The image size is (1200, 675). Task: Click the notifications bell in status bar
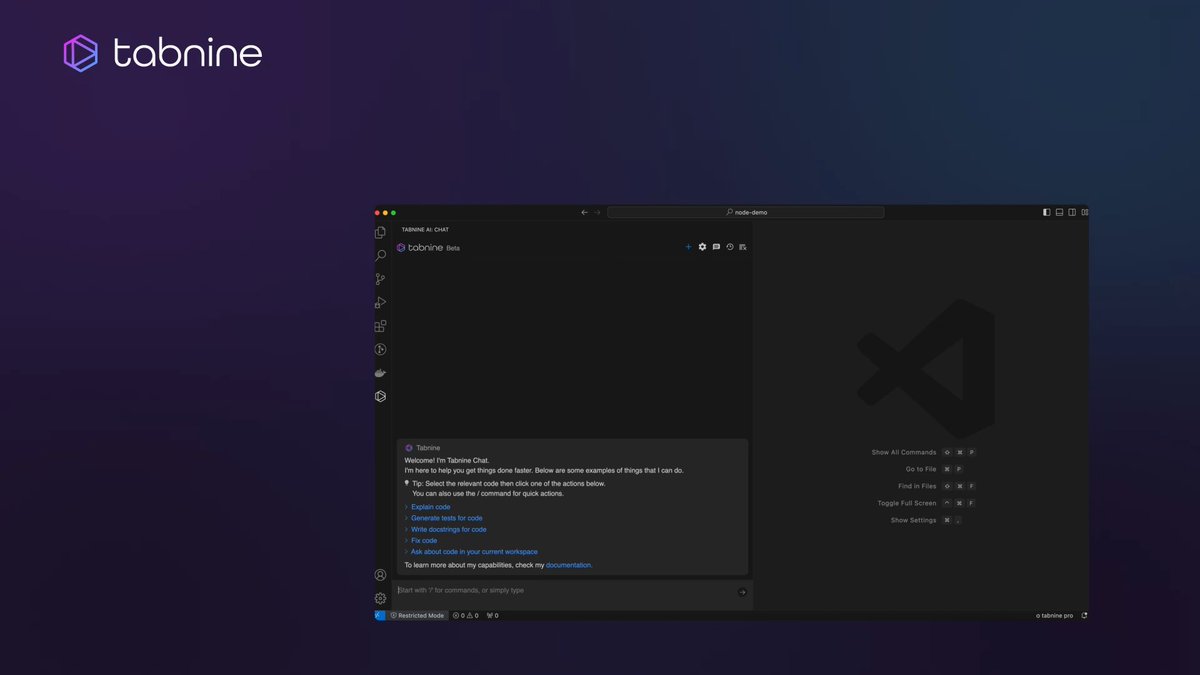1084,615
